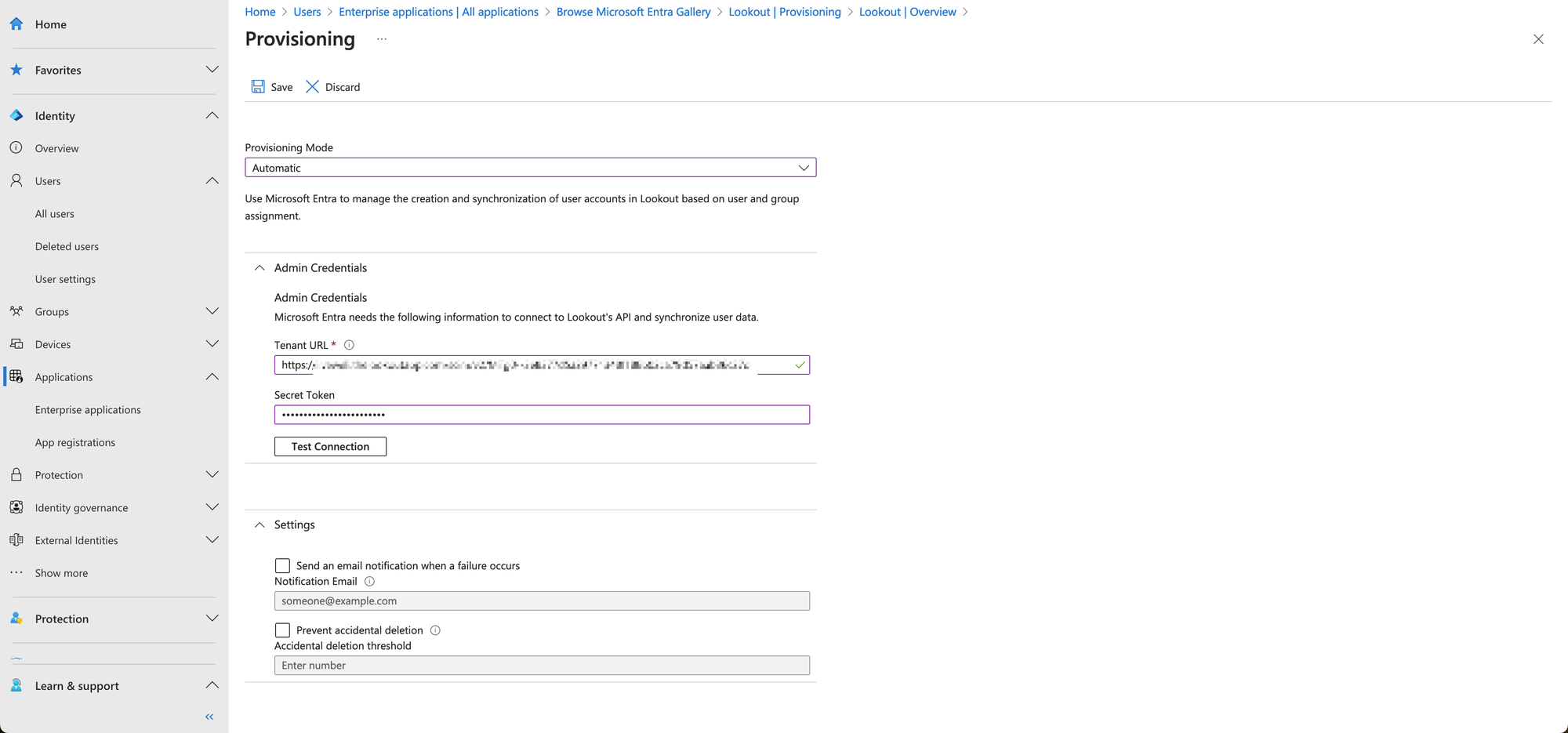Open Browse Microsoft Entra Gallery breadcrumb
The width and height of the screenshot is (1568, 733).
(633, 12)
